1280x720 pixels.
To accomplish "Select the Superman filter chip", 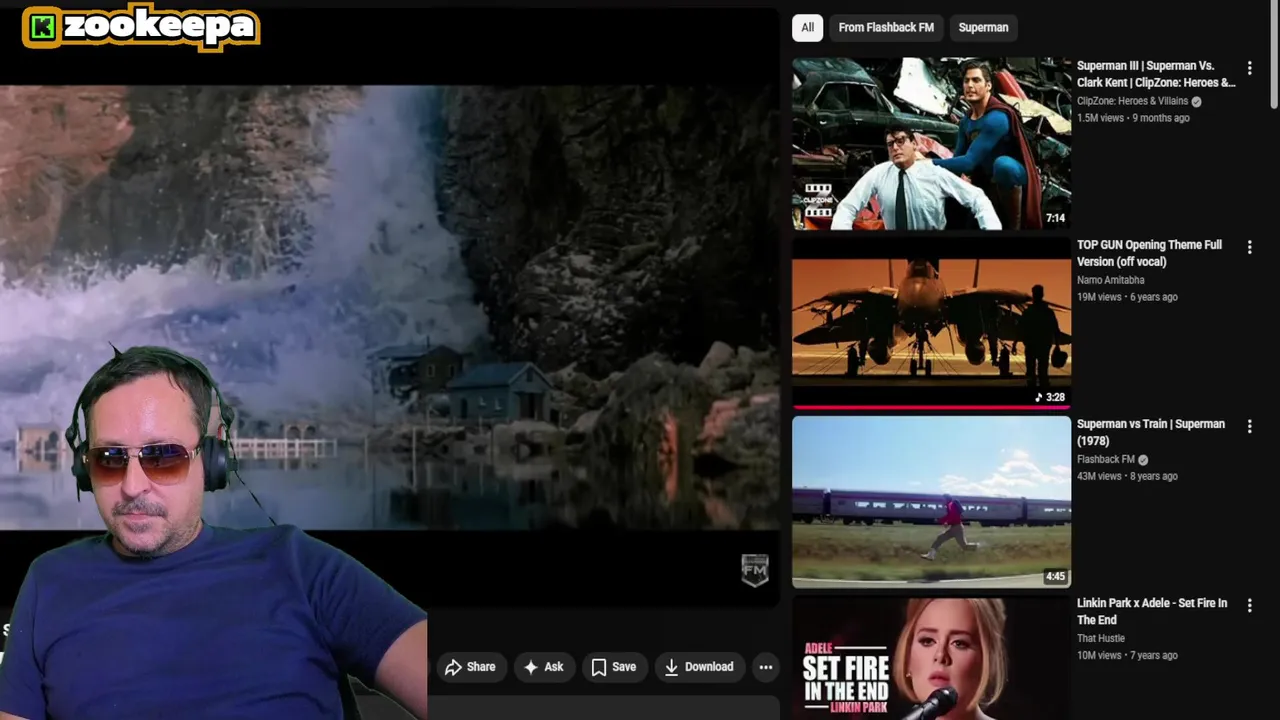I will tap(983, 27).
